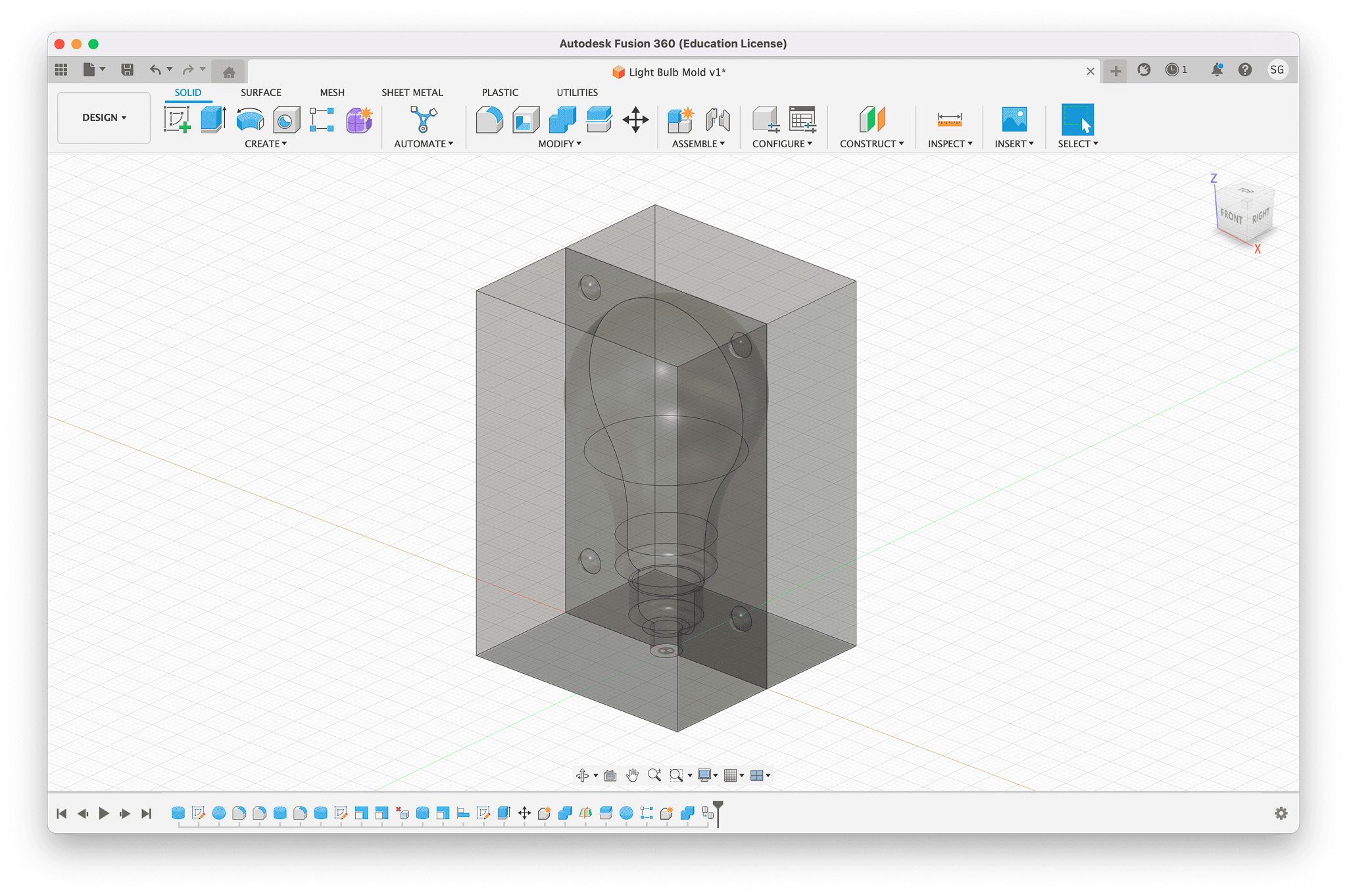The image size is (1347, 896).
Task: Open the Data Panel grid icon
Action: [x=61, y=69]
